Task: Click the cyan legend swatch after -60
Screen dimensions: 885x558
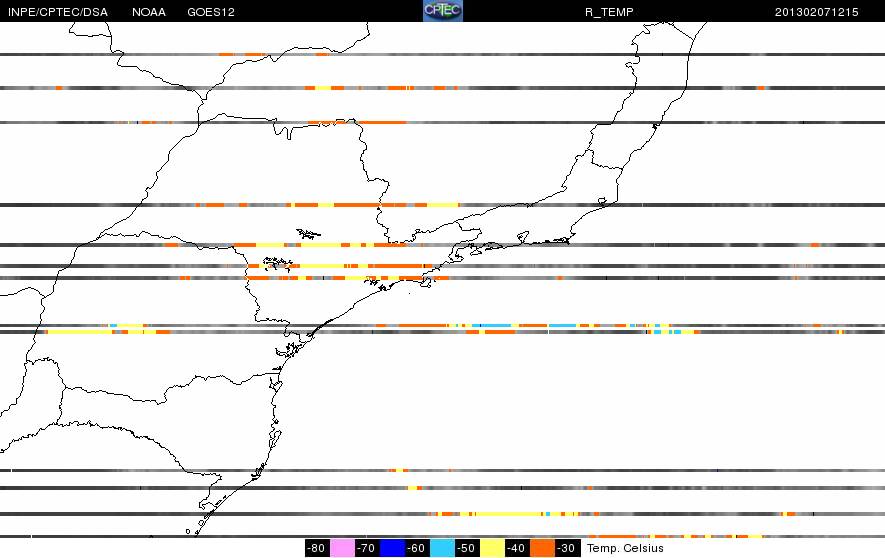Action: [442, 548]
